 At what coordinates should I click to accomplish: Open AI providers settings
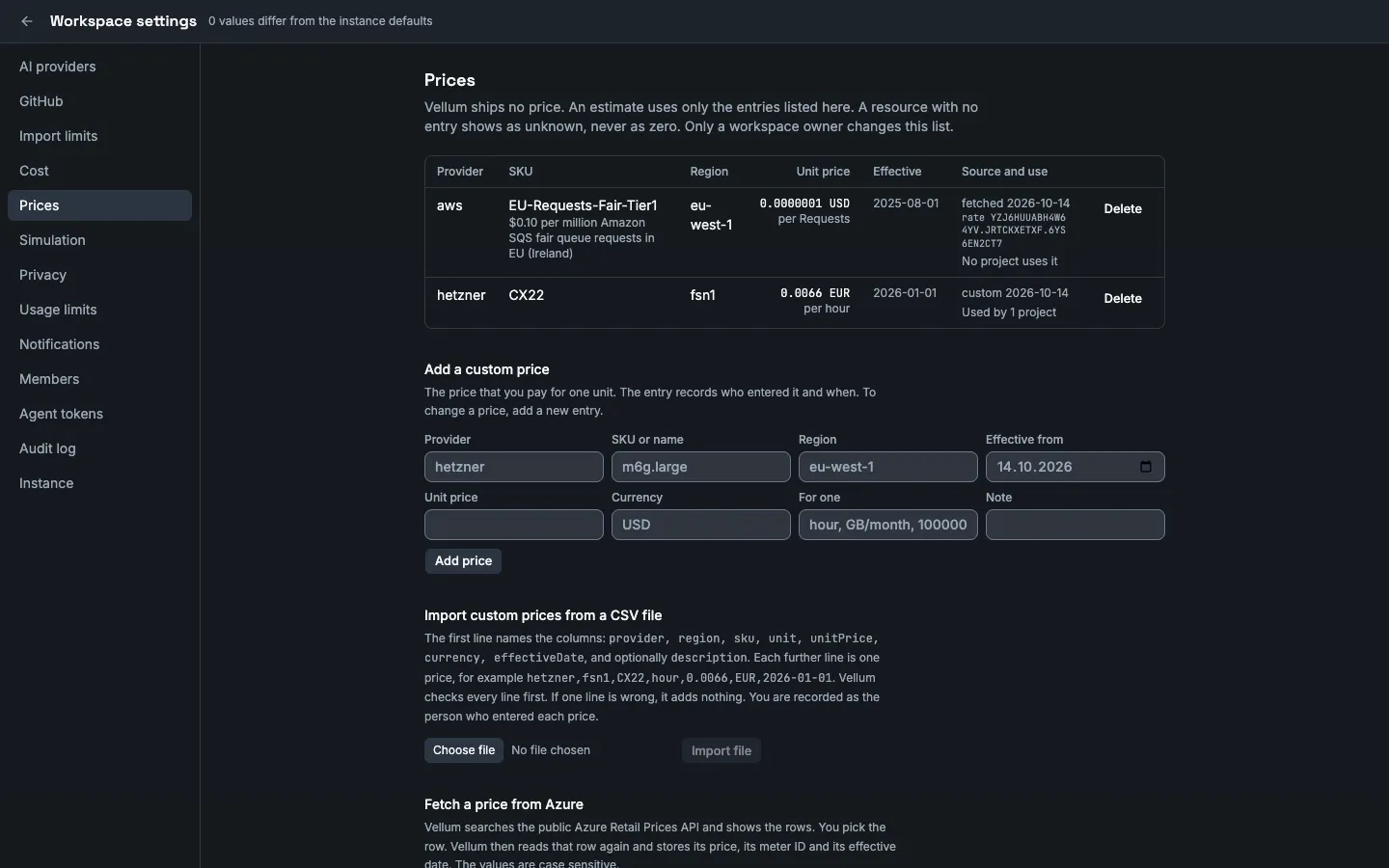[x=99, y=67]
